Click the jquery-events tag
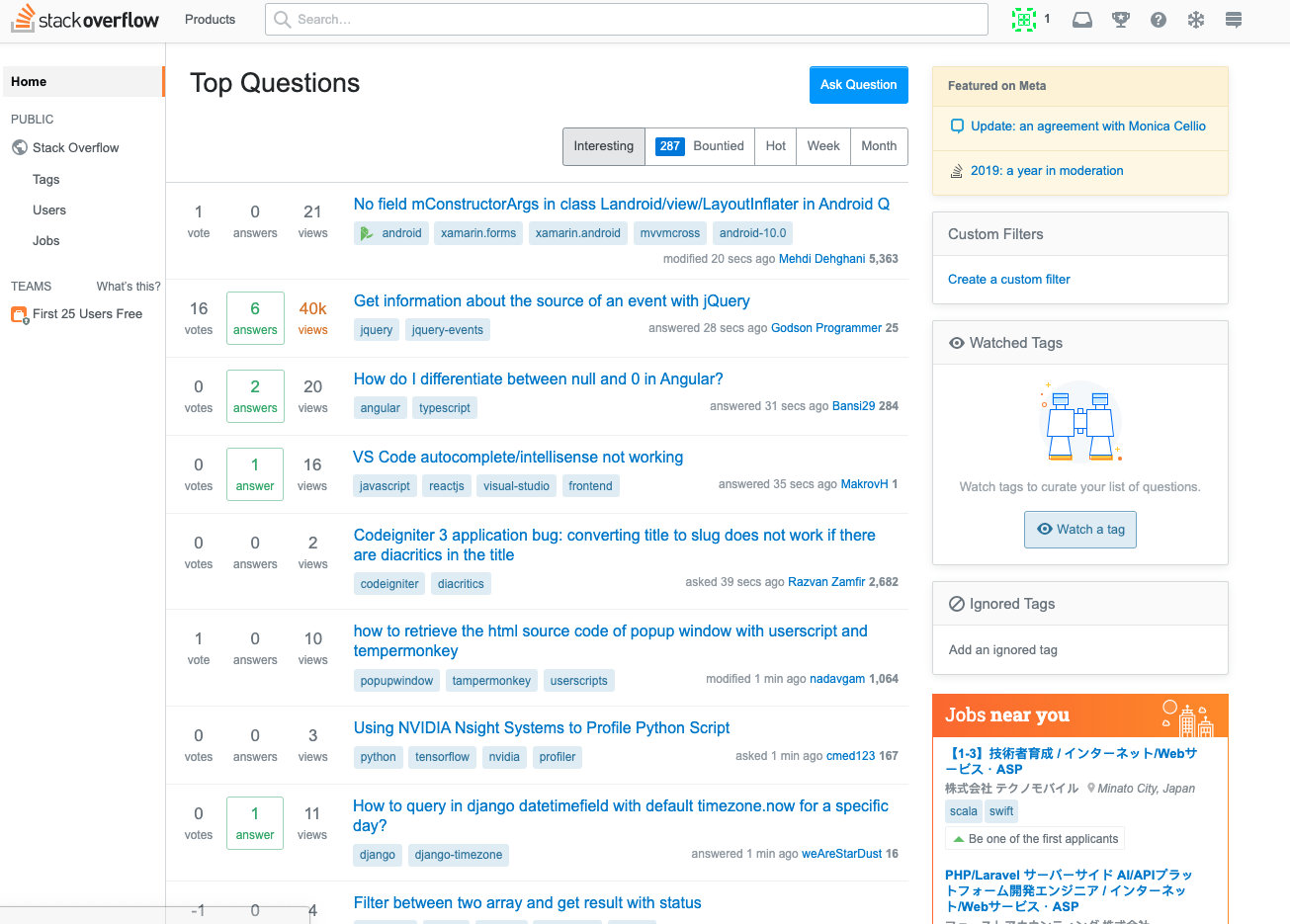The height and width of the screenshot is (924, 1290). point(447,330)
